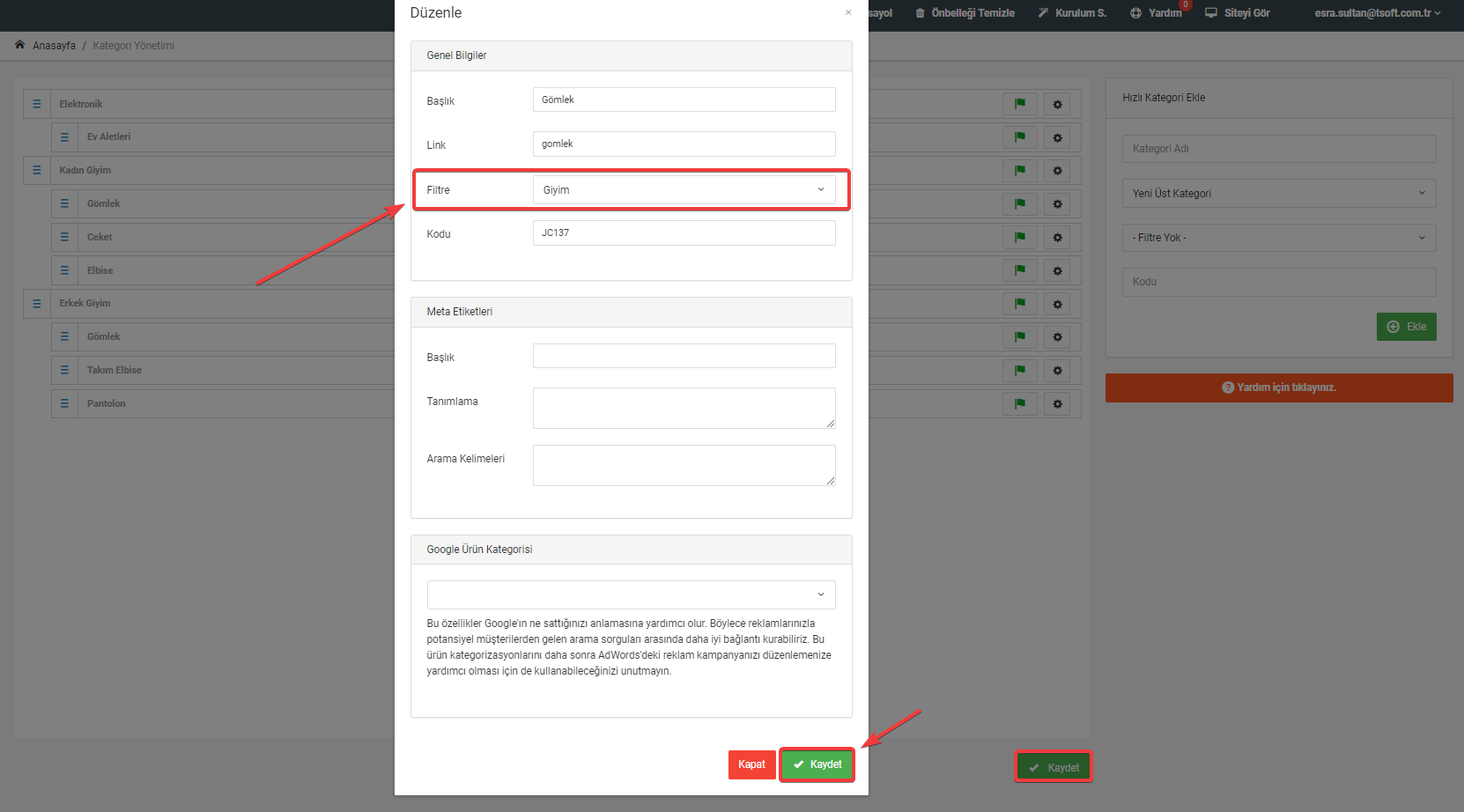This screenshot has height=812, width=1464.
Task: Click the Kodu field containing JC137
Action: coord(684,233)
